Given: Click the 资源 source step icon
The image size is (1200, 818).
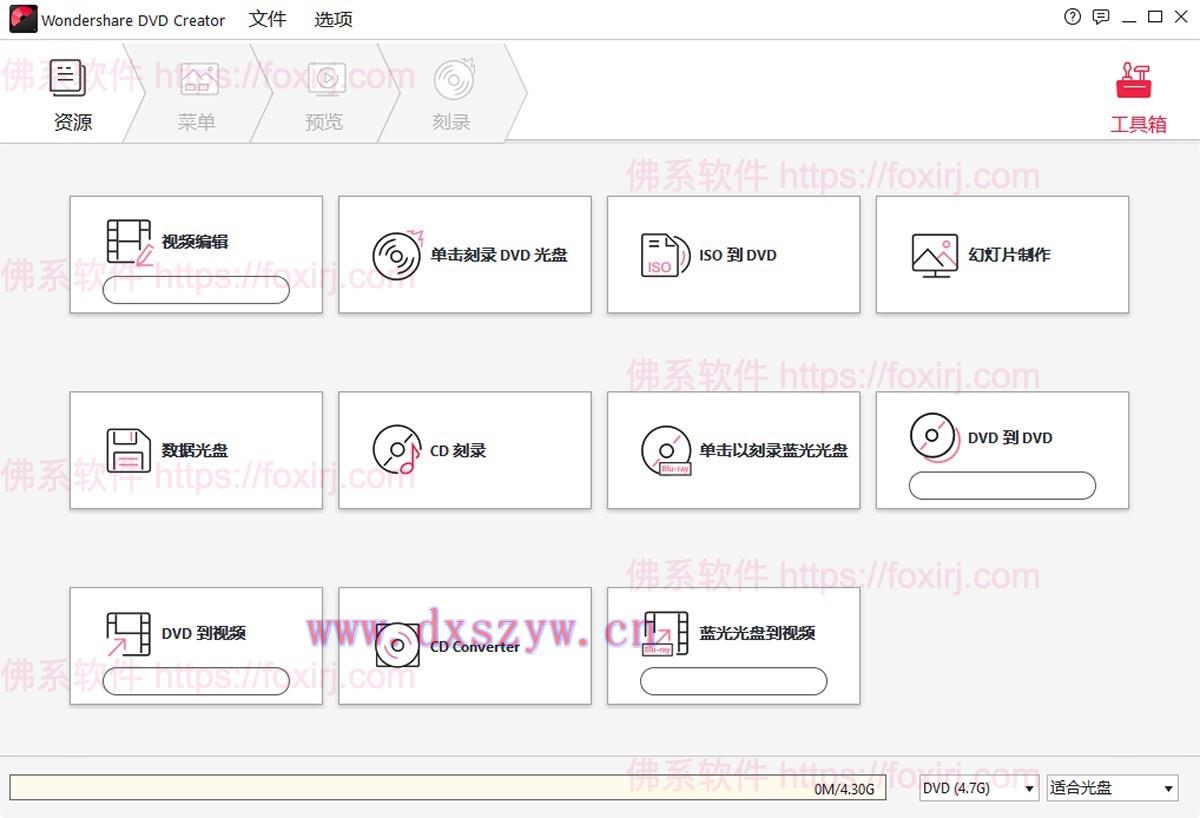Looking at the screenshot, I should point(67,78).
